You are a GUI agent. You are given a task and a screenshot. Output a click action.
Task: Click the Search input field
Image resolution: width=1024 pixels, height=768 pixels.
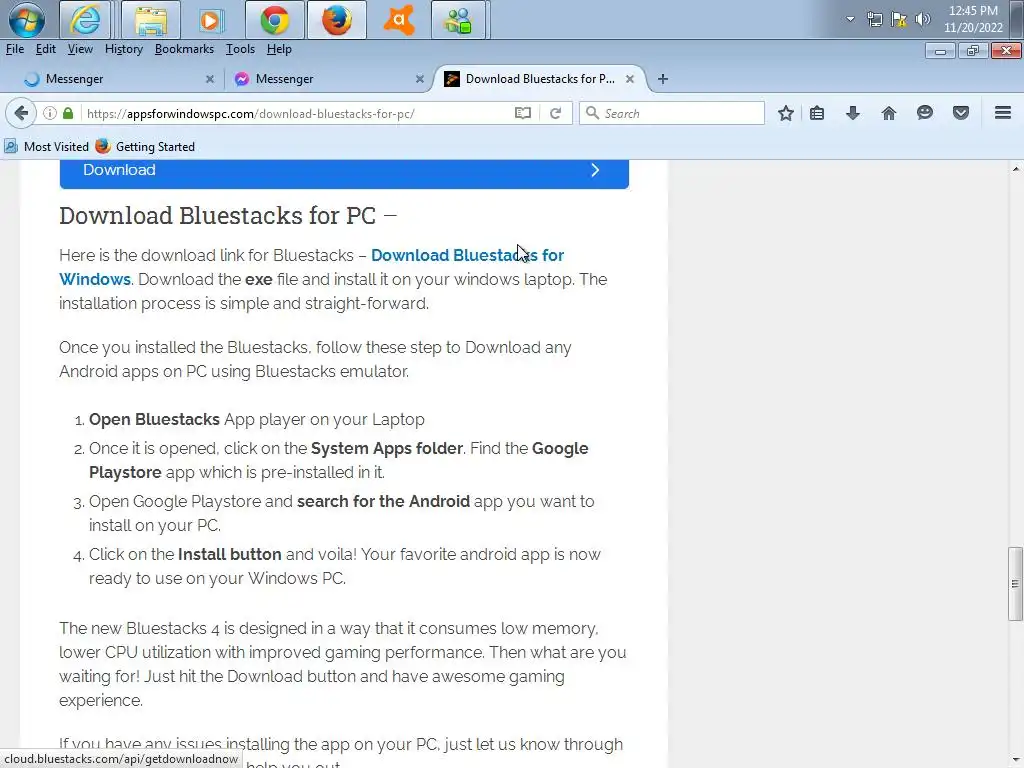point(672,113)
